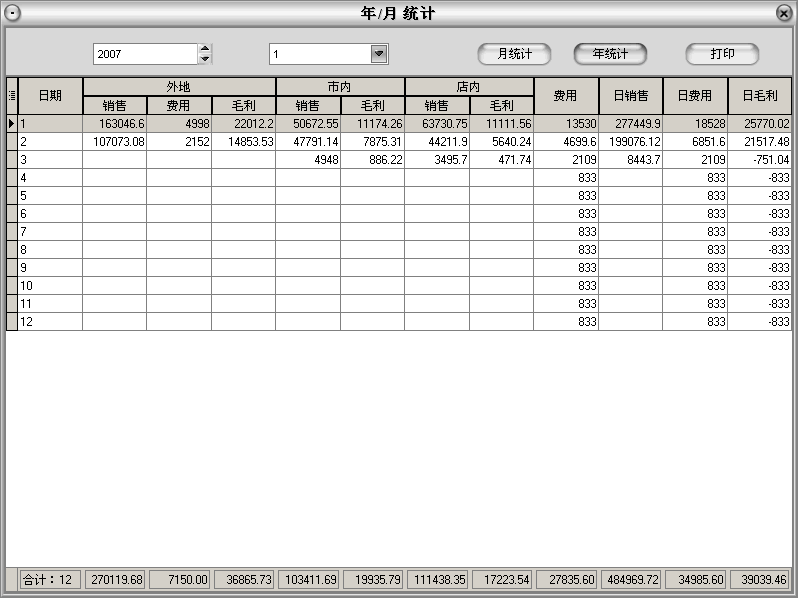Click the 市内 销售 column header
Viewport: 798px width, 598px height.
pos(308,105)
